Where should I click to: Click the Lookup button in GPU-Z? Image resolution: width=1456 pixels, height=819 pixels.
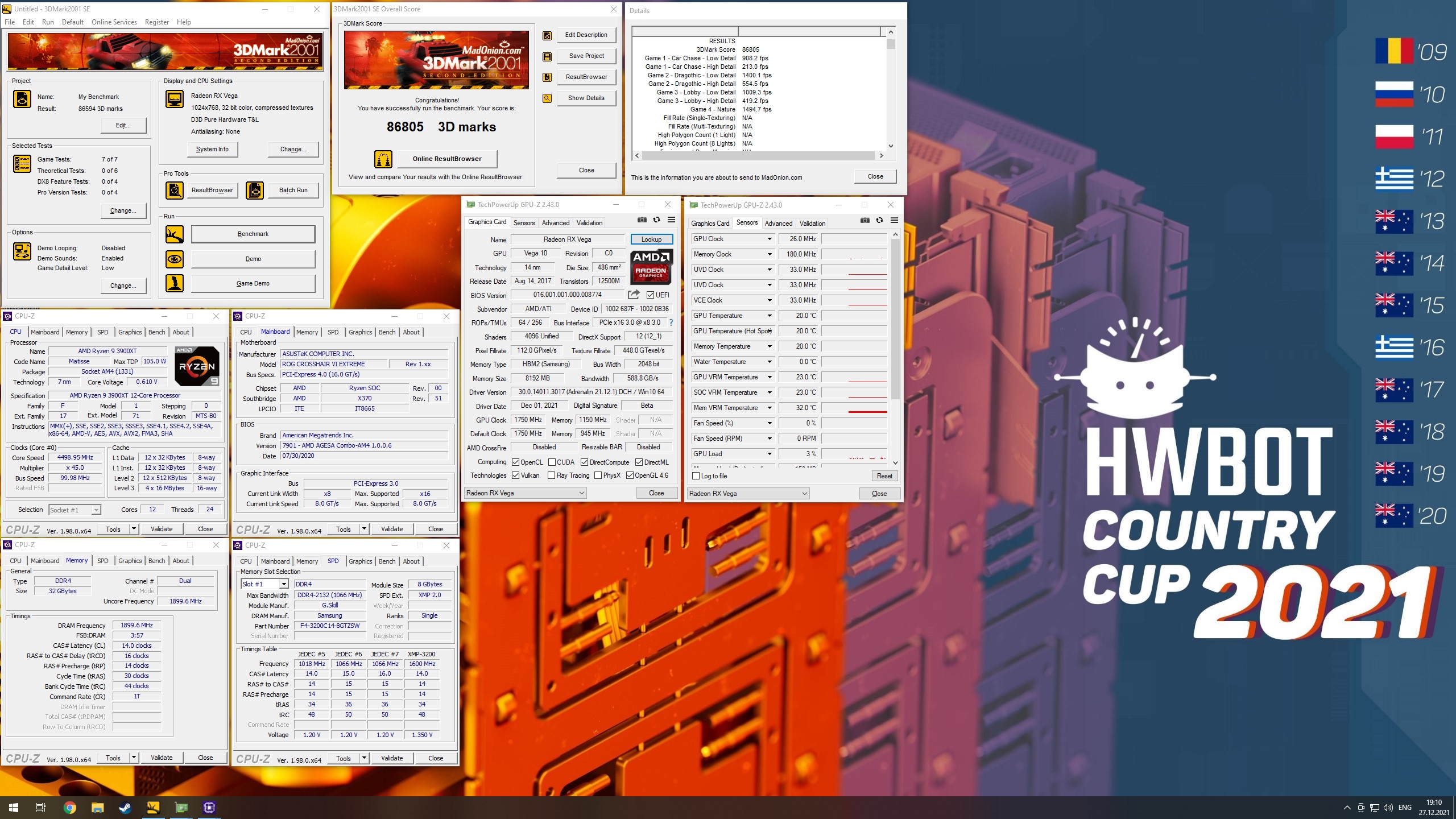point(651,239)
